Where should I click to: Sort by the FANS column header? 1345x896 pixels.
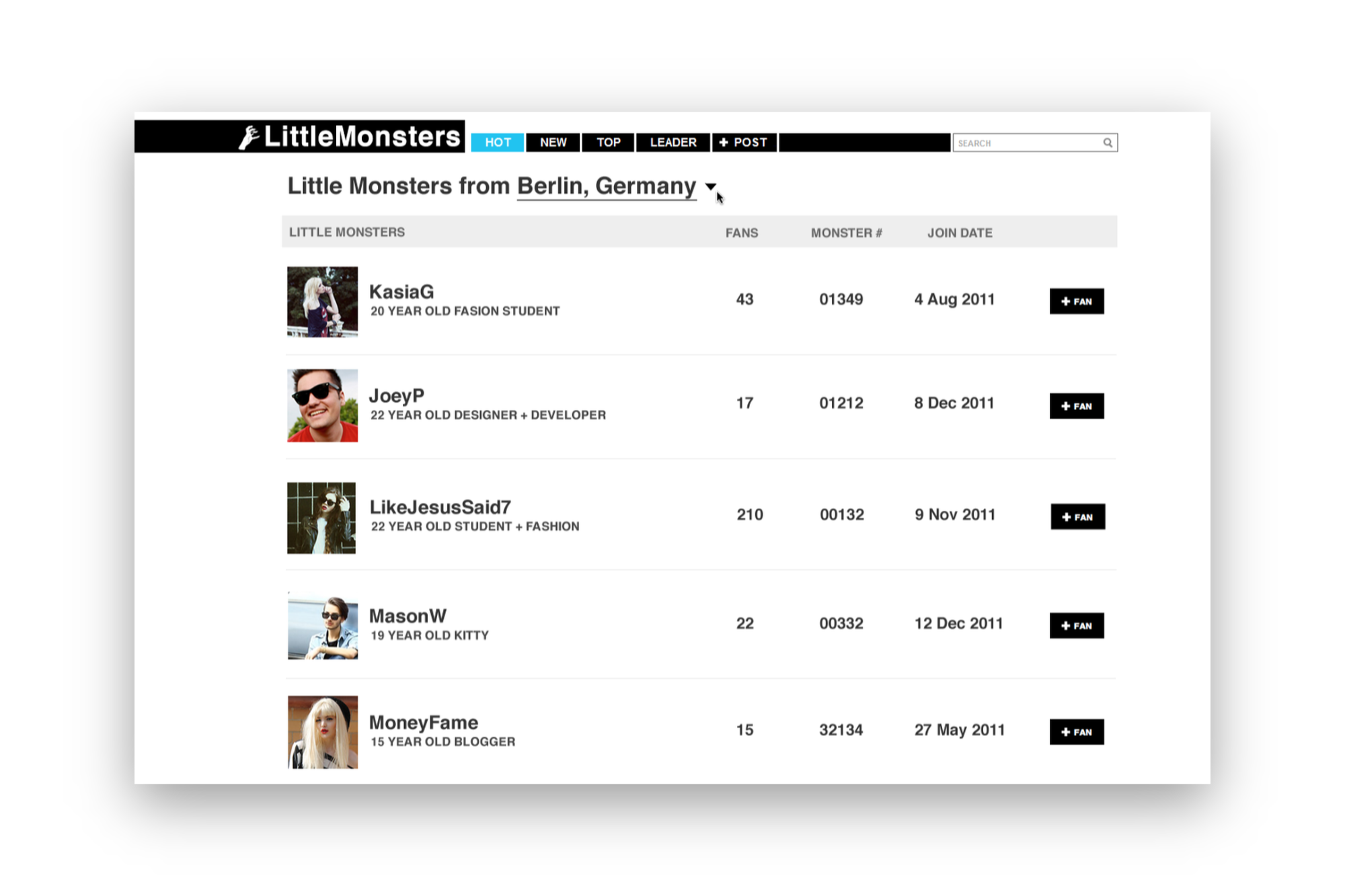point(741,233)
